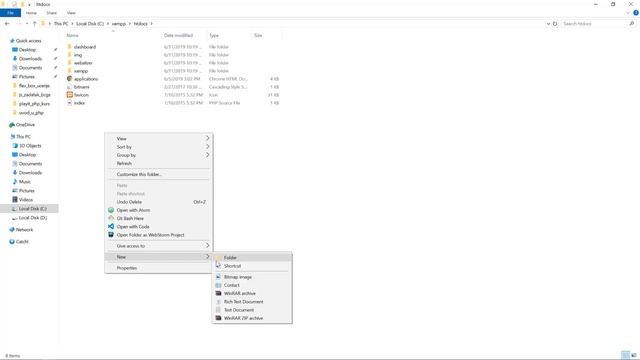
Task: Create a new Shortcut
Action: [x=252, y=266]
